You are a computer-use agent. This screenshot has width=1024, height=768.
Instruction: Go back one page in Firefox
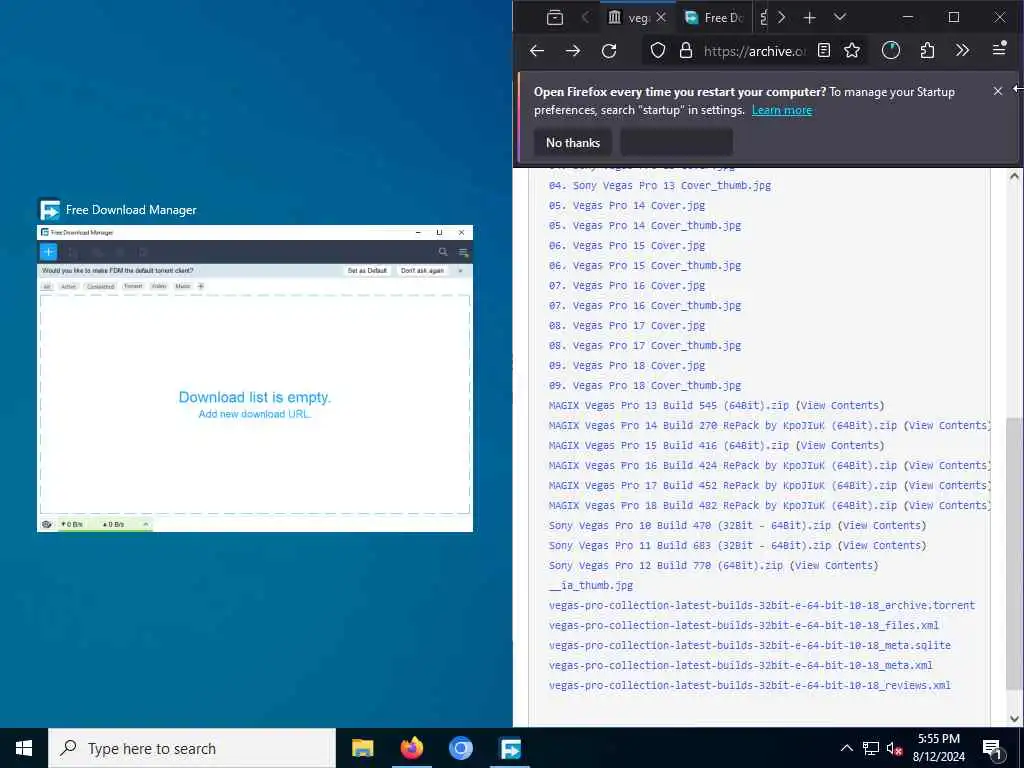537,51
